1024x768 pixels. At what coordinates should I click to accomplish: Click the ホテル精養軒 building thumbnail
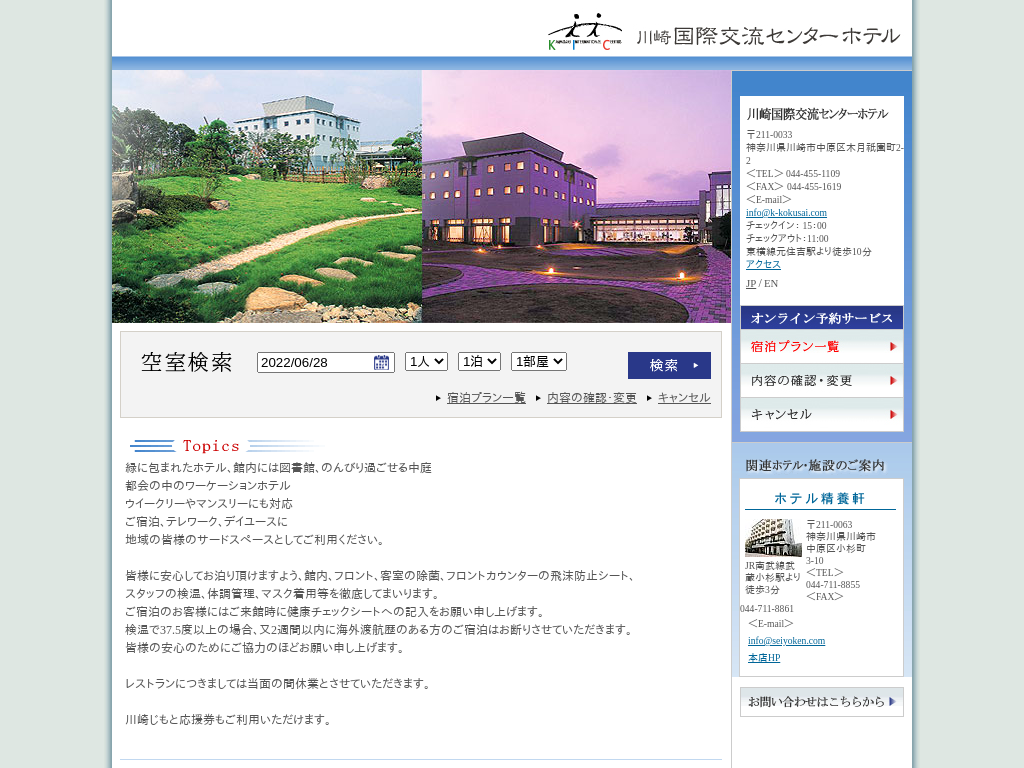tap(773, 538)
